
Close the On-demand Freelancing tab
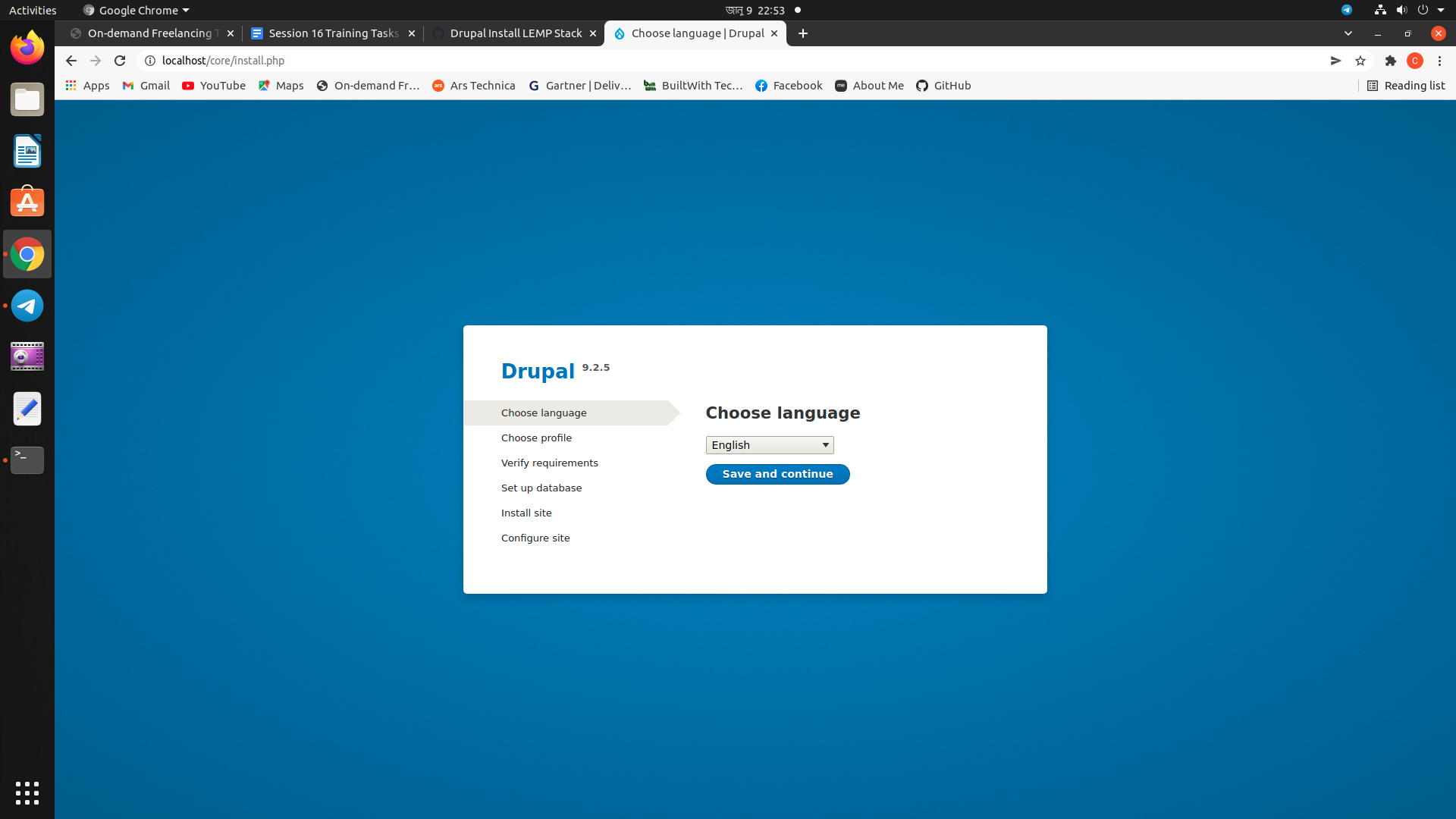pos(231,33)
